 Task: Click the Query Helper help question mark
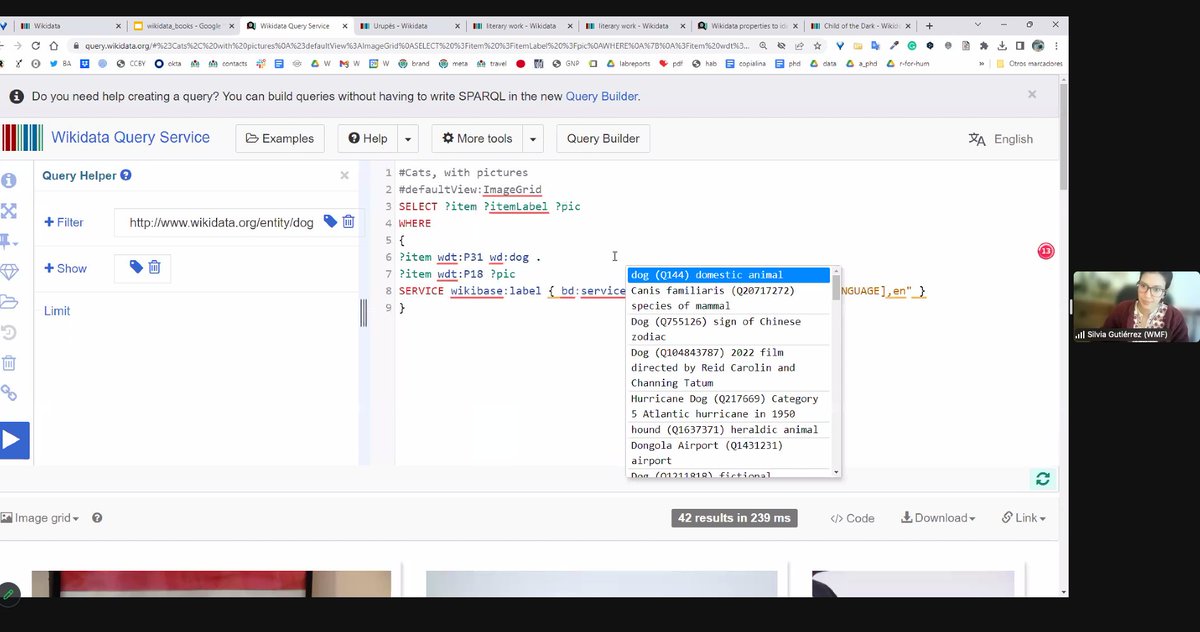(x=126, y=175)
